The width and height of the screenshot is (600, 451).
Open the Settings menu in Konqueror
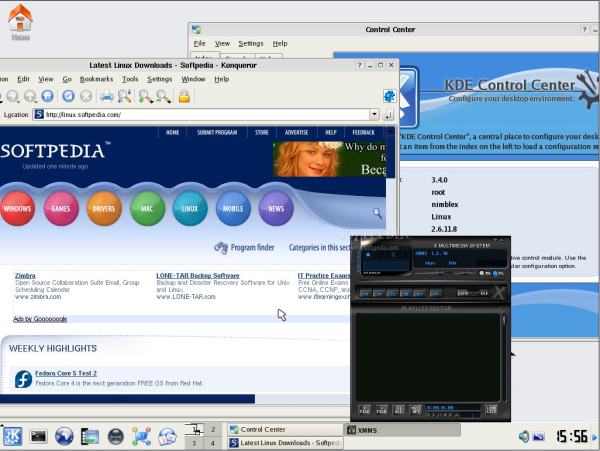(160, 79)
